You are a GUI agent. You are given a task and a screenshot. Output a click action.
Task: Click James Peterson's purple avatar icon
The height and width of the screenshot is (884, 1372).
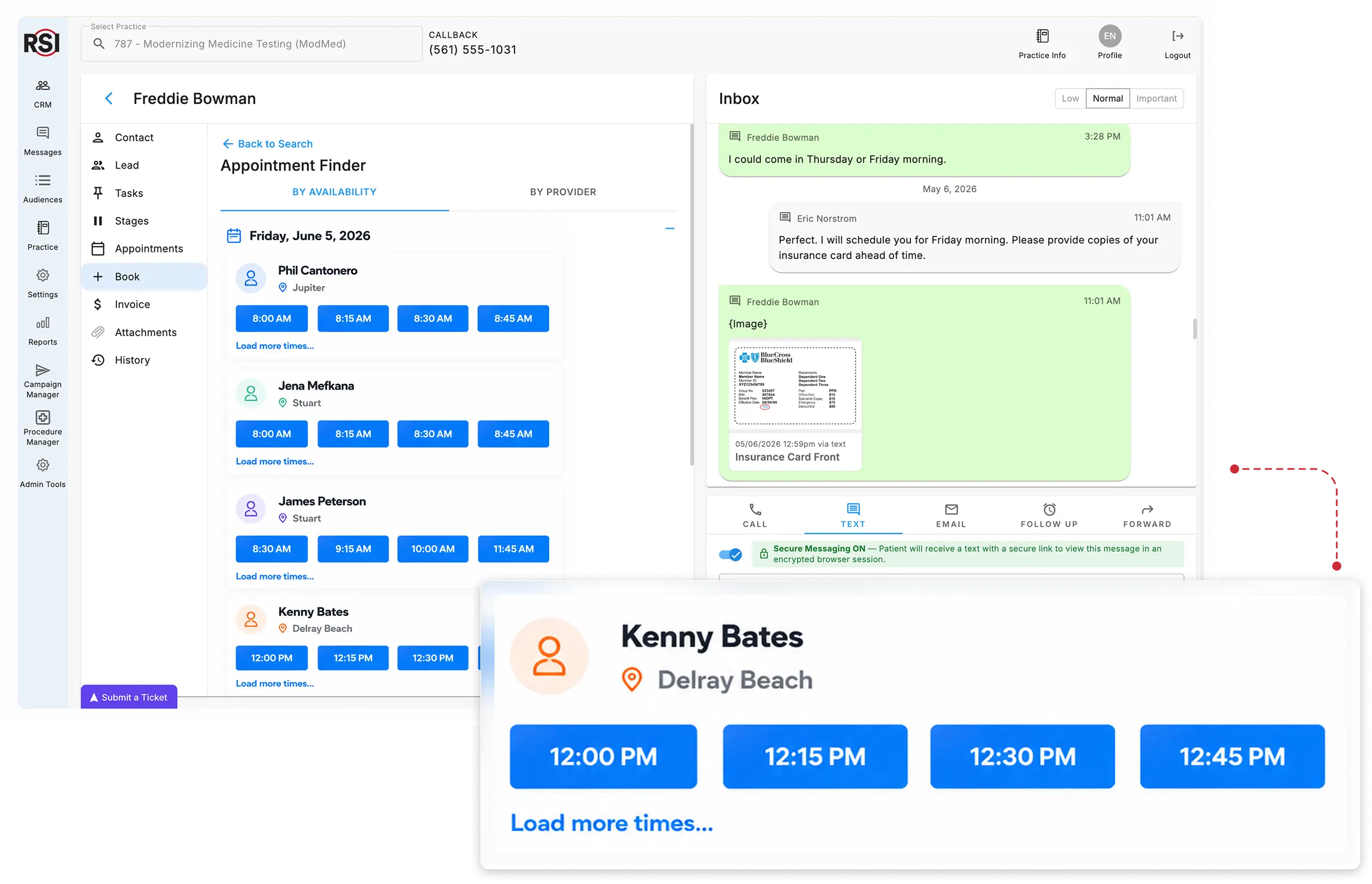click(x=251, y=509)
